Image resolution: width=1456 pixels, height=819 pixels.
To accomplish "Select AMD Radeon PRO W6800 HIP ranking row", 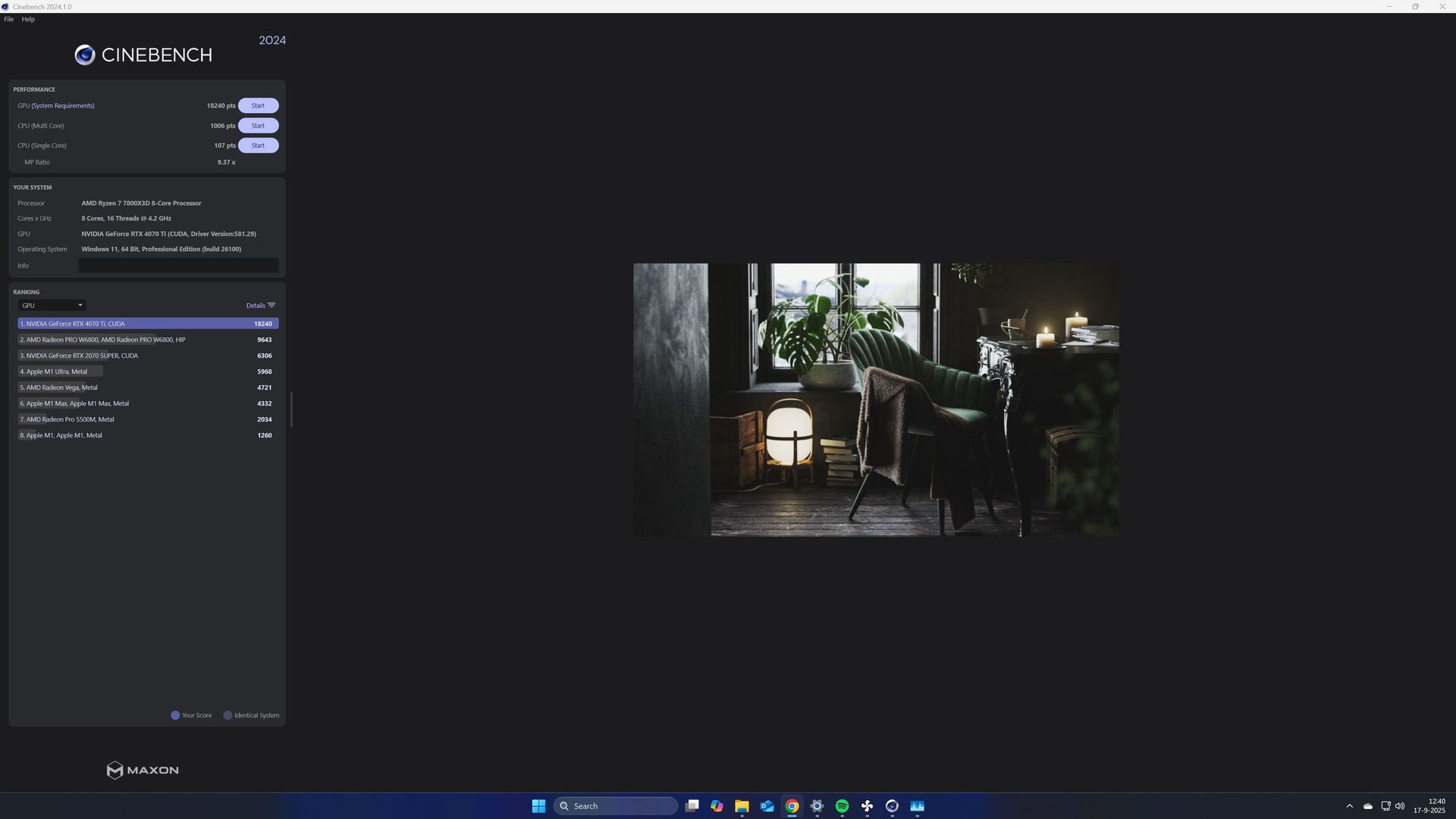I will click(x=148, y=340).
